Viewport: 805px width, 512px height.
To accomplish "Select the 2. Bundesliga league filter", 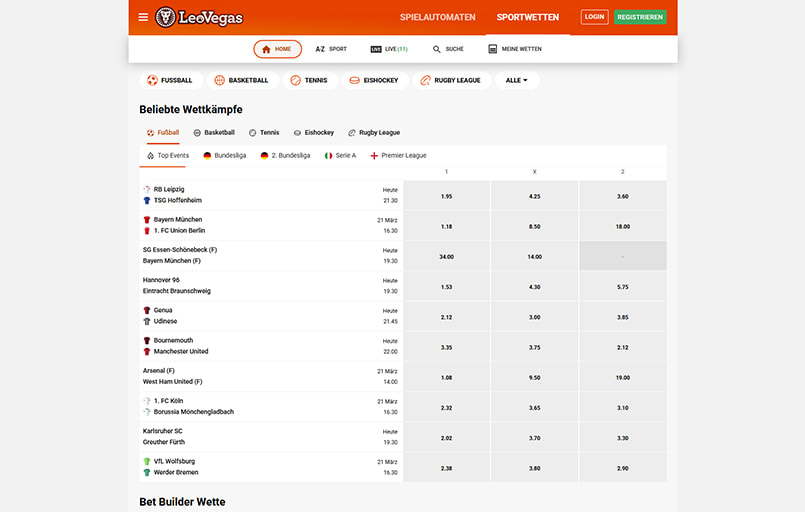I will (x=285, y=156).
